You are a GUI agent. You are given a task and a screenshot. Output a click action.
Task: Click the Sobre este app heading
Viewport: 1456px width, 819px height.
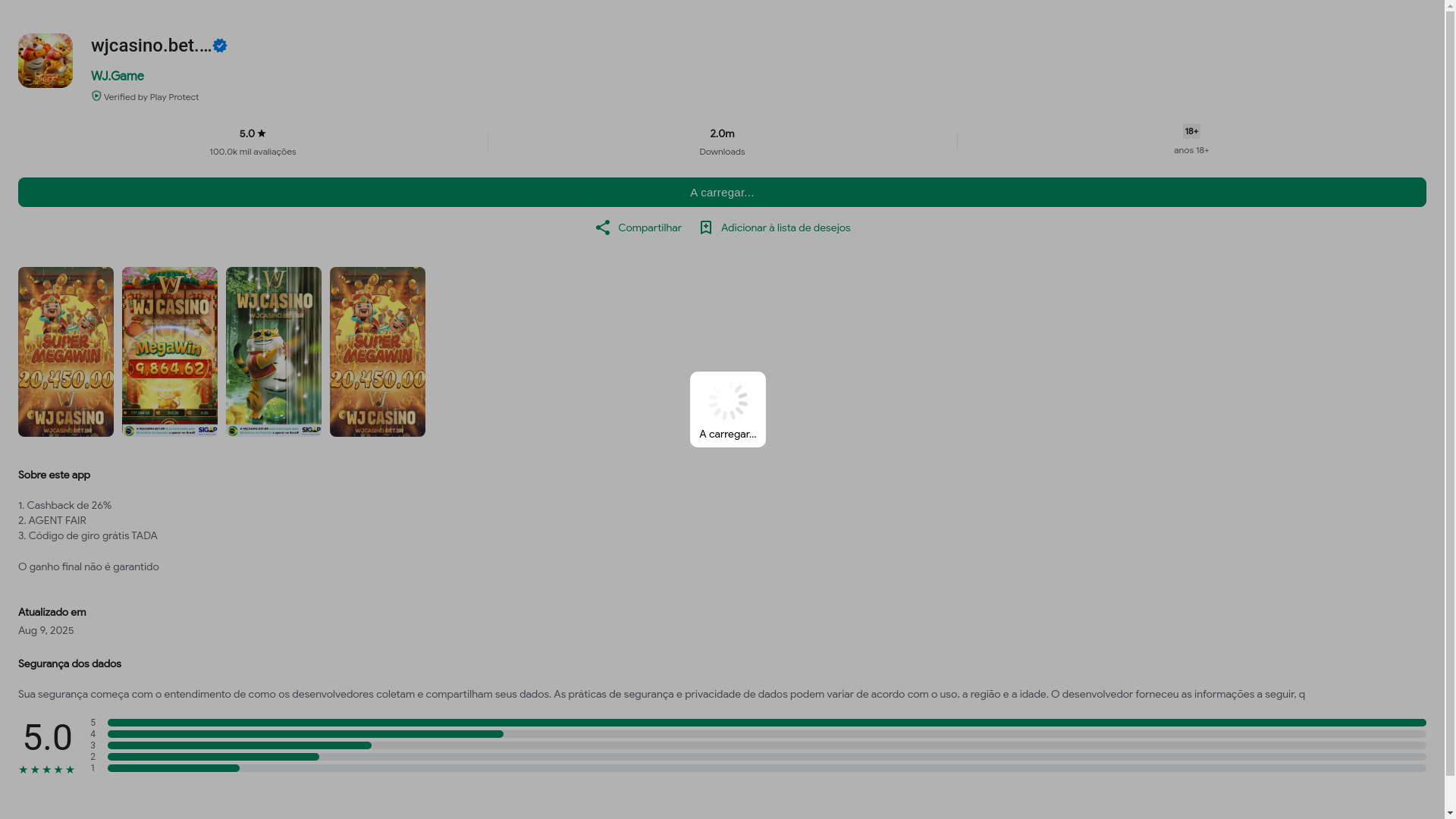[x=54, y=475]
